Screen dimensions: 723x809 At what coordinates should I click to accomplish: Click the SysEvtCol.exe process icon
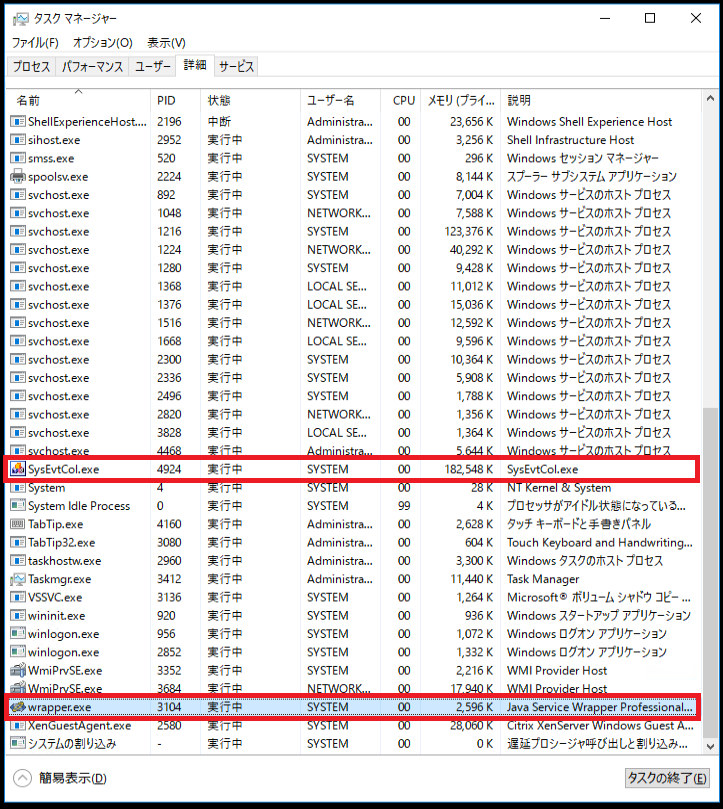coord(18,469)
